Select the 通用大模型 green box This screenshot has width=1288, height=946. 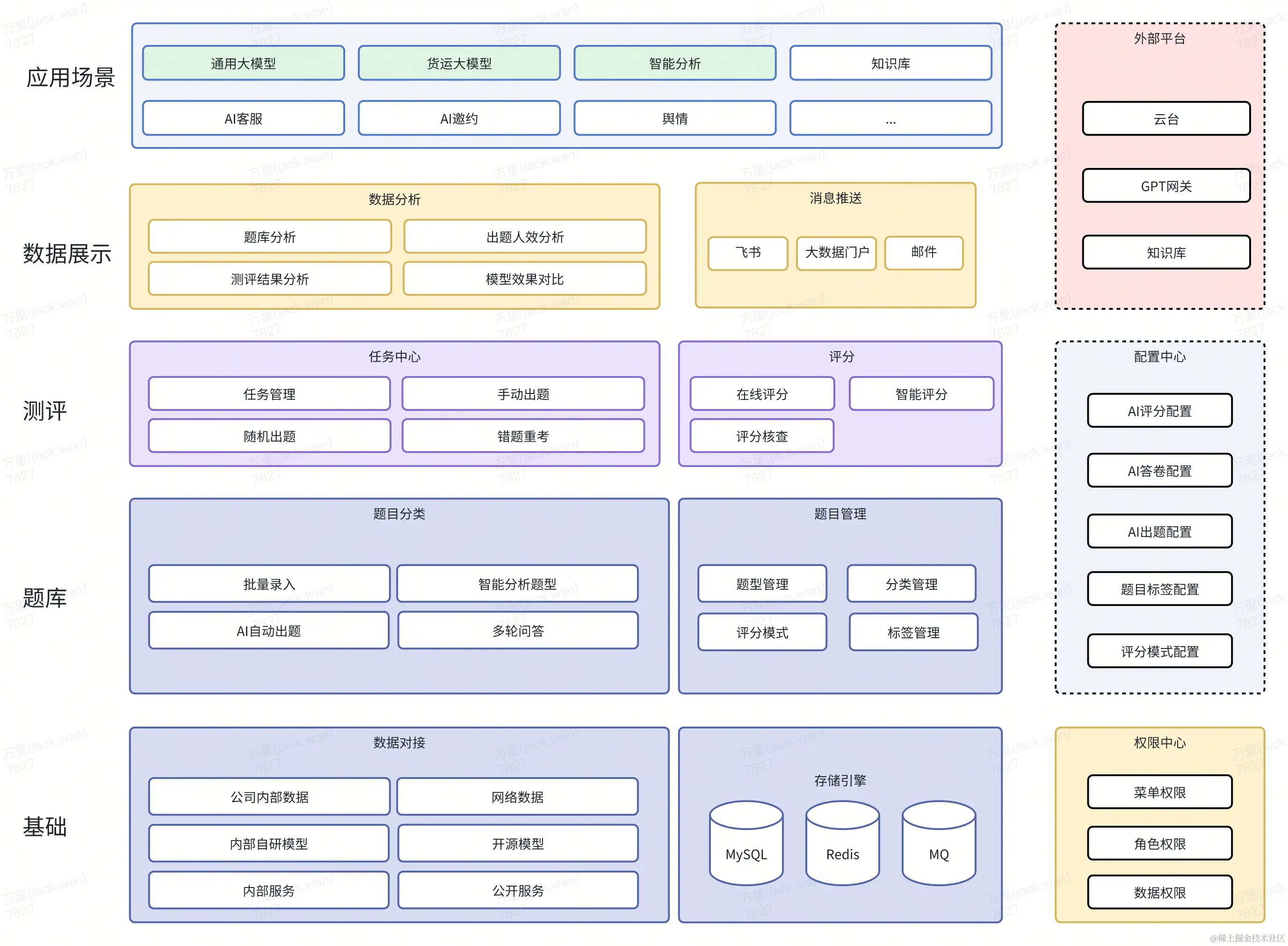coord(243,63)
